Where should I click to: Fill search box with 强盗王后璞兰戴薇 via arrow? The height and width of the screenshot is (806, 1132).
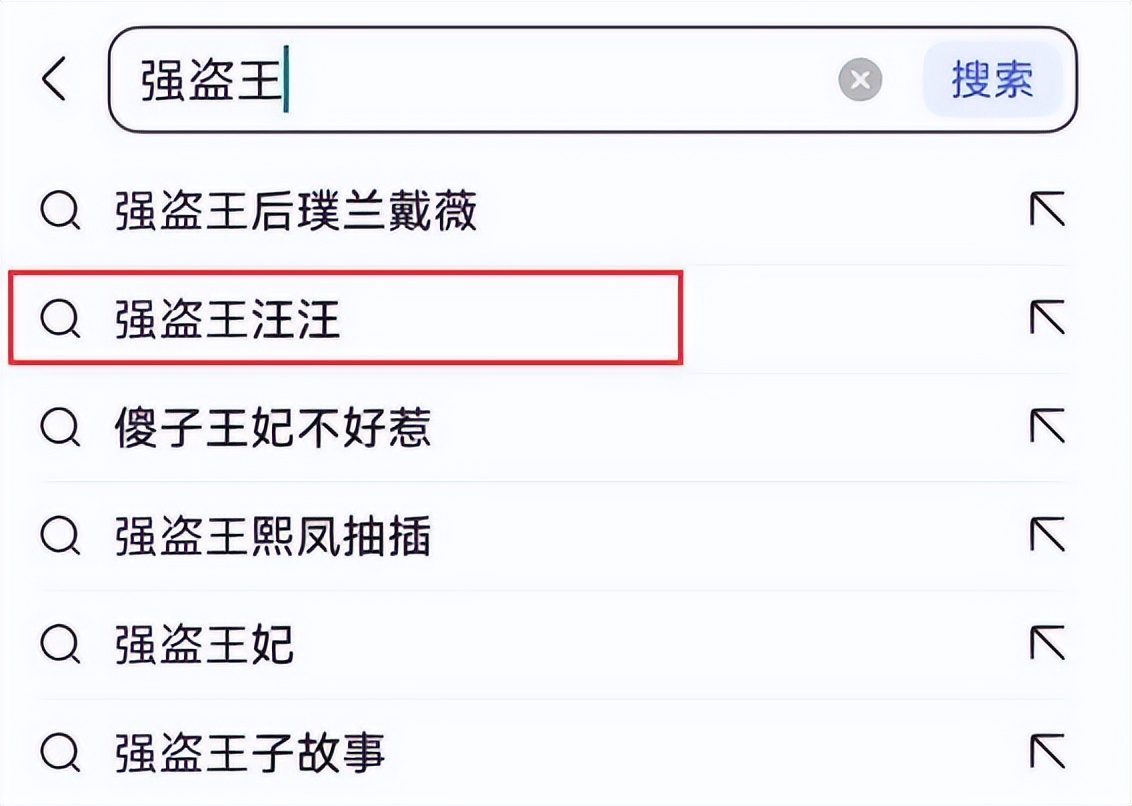click(x=1044, y=208)
